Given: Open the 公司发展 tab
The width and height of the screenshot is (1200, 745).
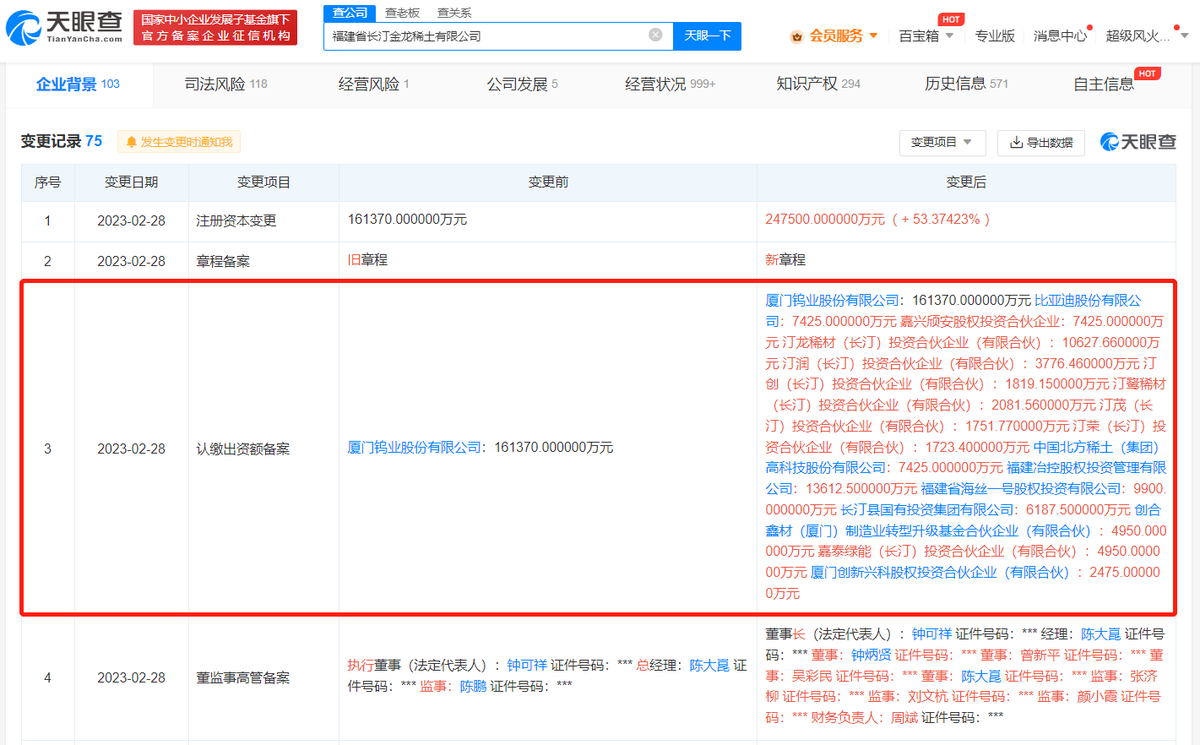Looking at the screenshot, I should click(522, 84).
